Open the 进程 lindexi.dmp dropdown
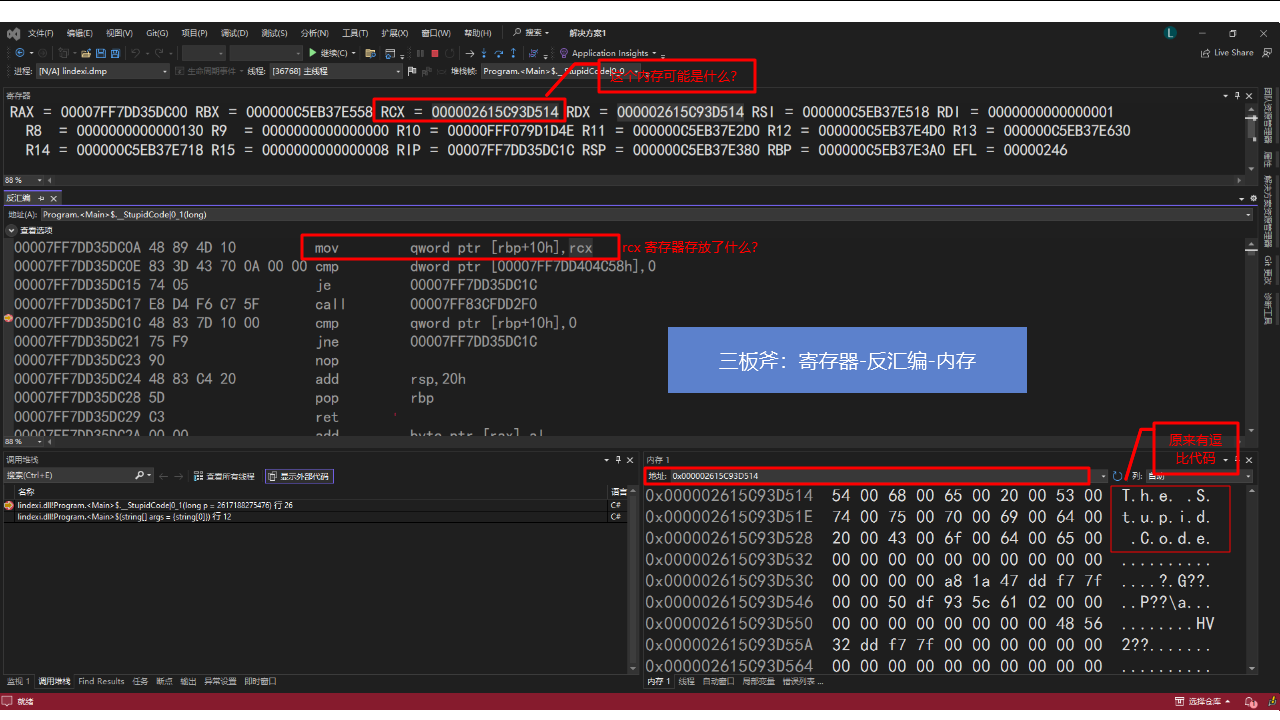 [102, 71]
